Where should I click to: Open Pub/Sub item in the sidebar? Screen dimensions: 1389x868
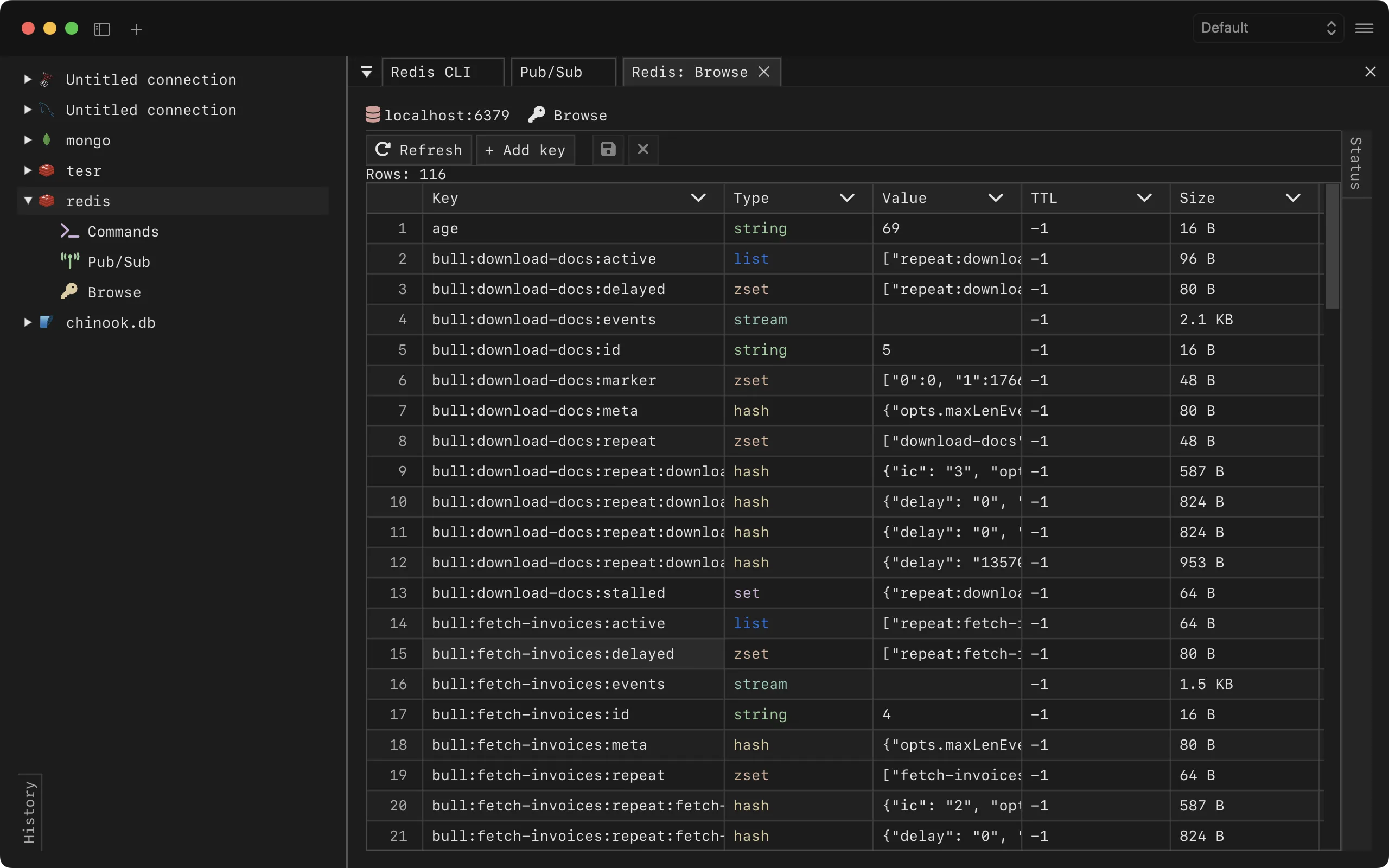pos(118,262)
